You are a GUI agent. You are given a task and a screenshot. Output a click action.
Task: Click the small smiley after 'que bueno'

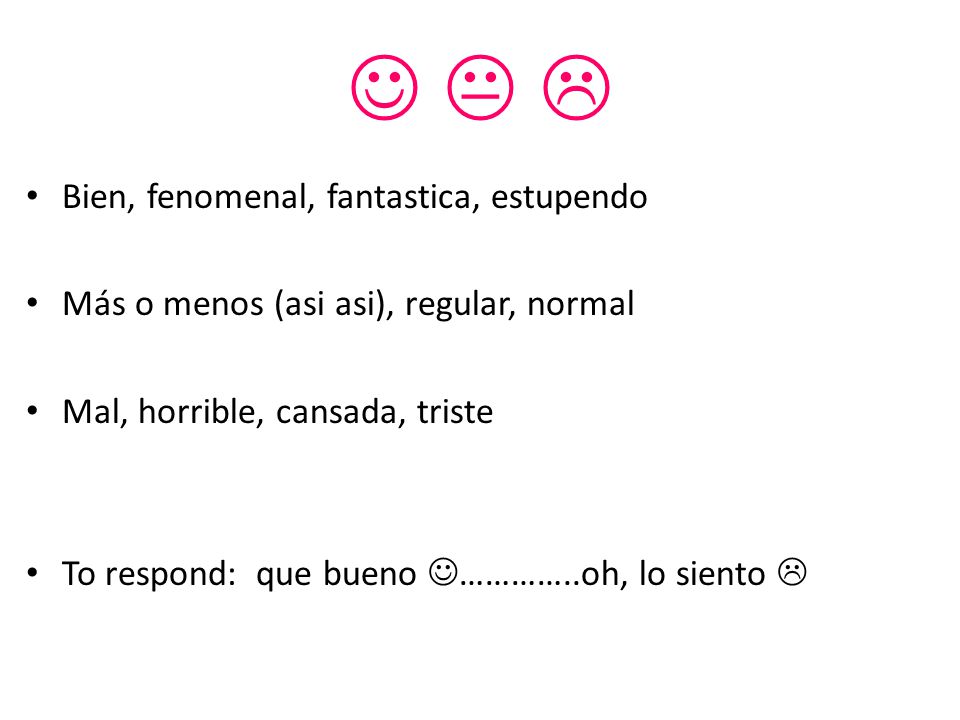pos(443,572)
